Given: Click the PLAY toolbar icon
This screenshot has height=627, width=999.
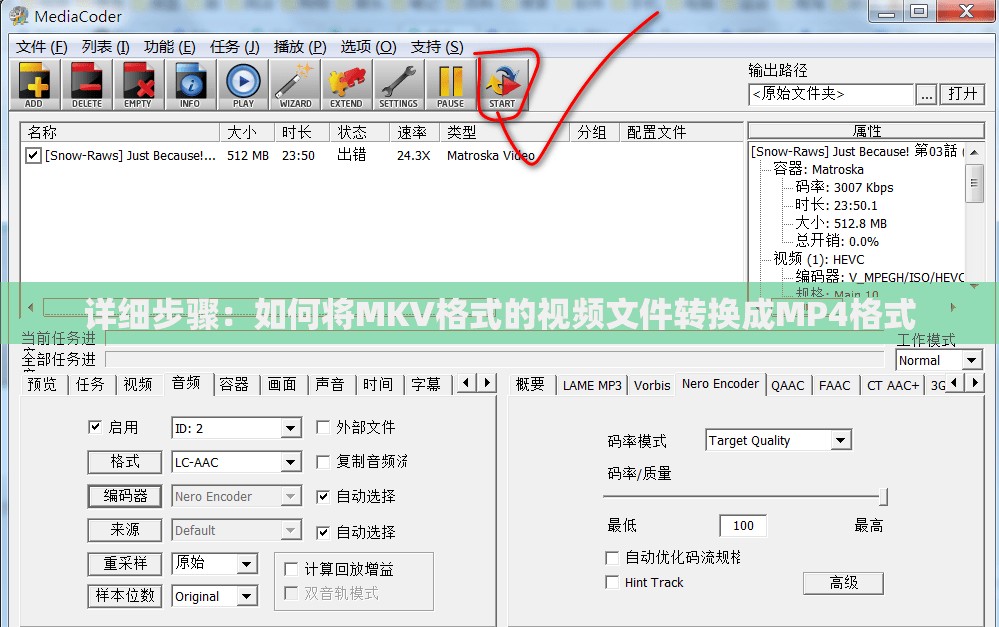Looking at the screenshot, I should 243,85.
